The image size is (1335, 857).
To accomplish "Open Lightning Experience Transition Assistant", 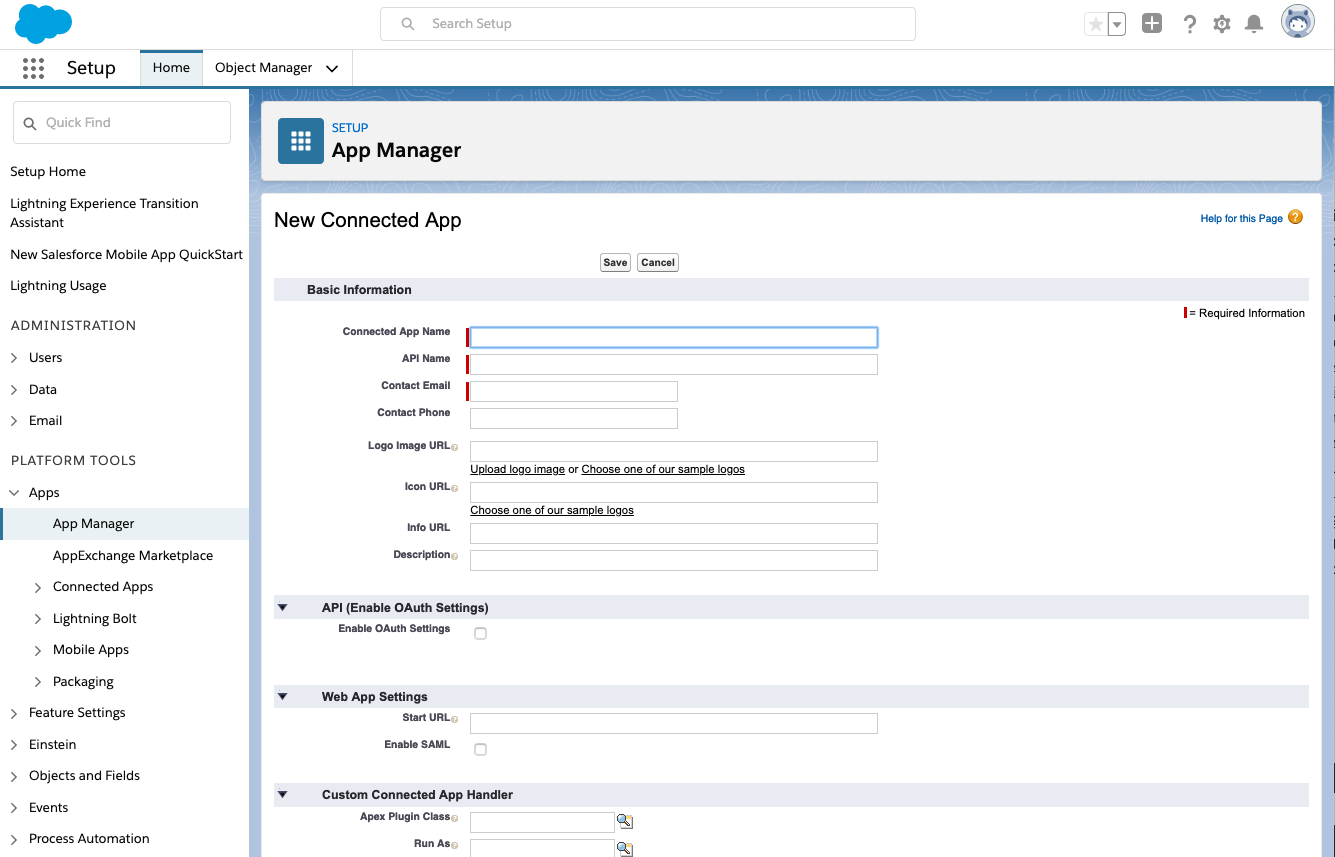I will [104, 213].
